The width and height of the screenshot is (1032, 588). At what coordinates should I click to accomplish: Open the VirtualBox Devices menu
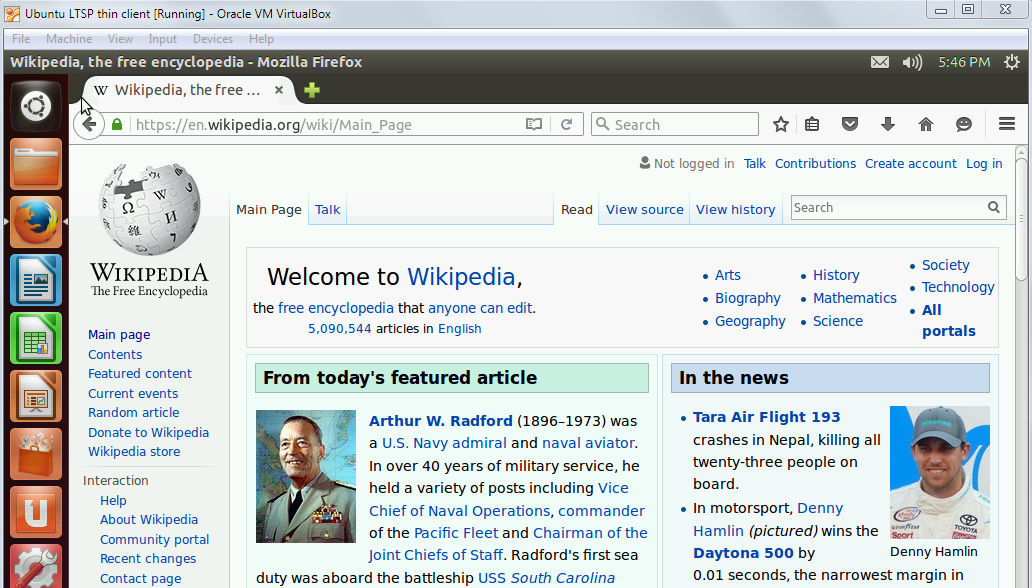coord(213,39)
